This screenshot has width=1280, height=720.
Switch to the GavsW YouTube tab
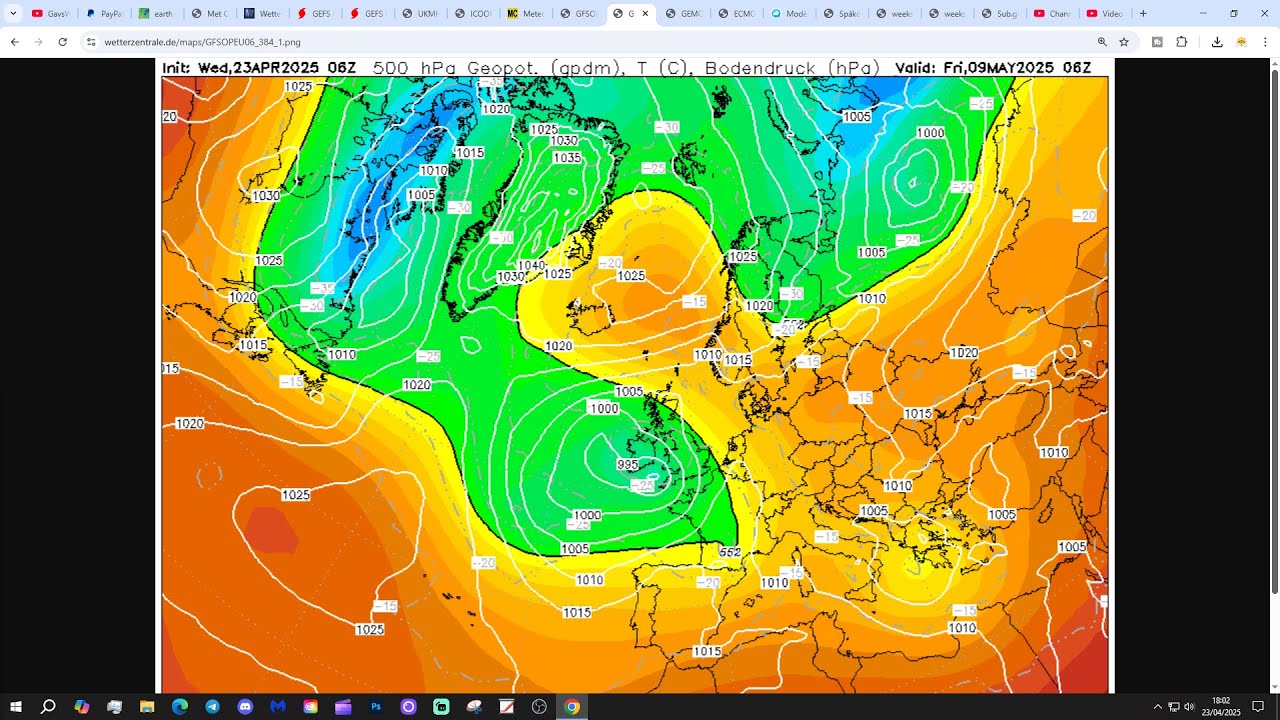[x=50, y=14]
